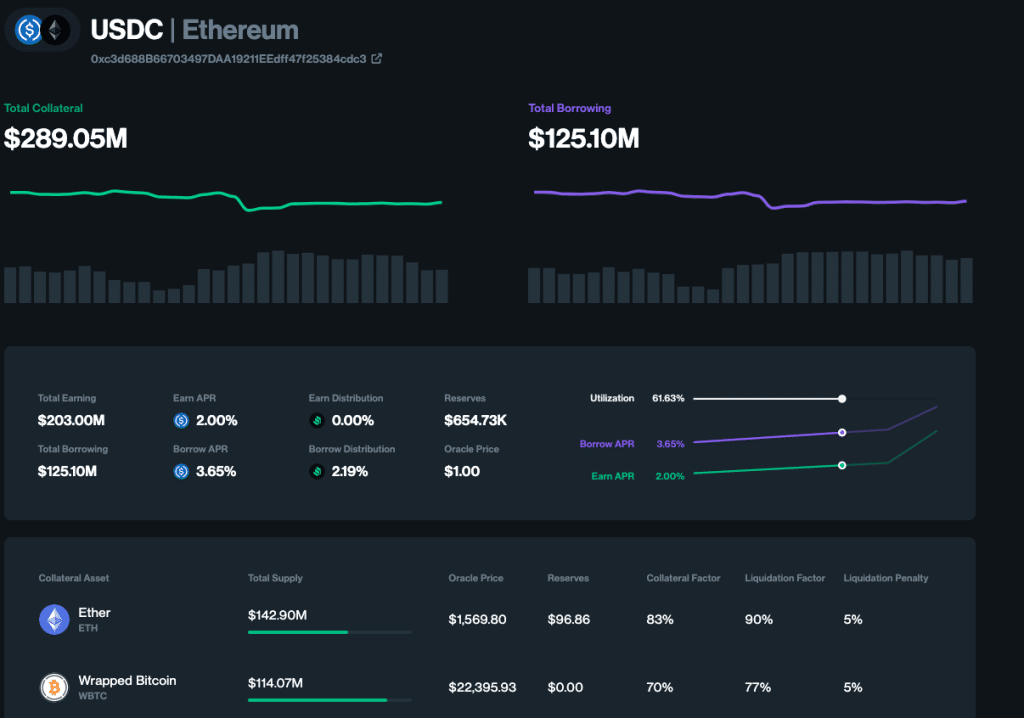Click the $203.00M total earning value
The height and width of the screenshot is (718, 1024).
[71, 421]
